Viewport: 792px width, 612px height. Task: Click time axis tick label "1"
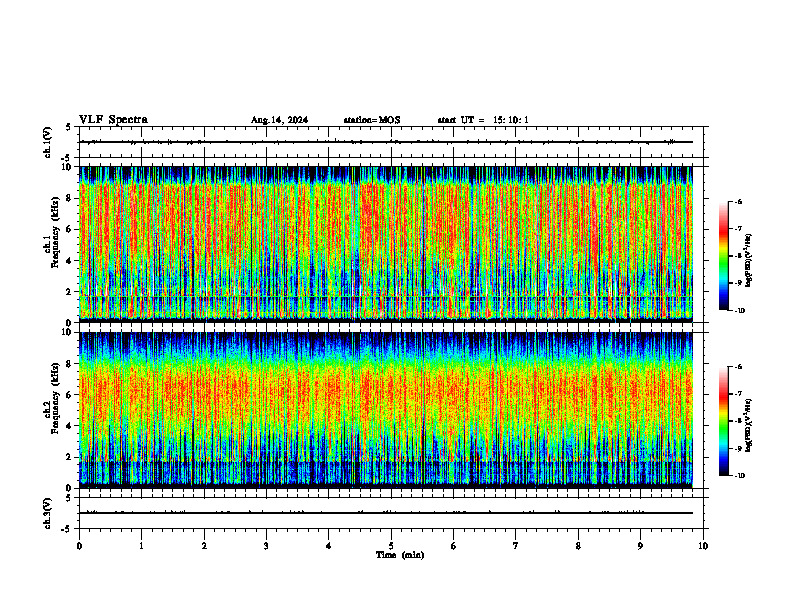141,546
